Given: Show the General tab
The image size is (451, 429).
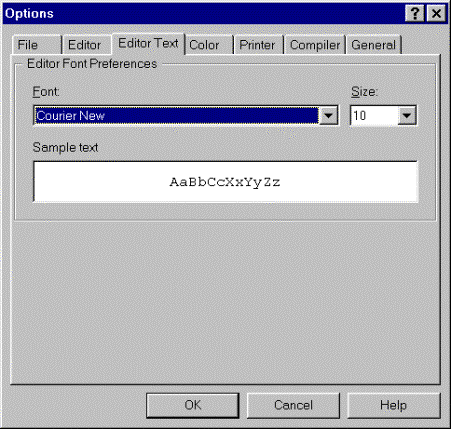Looking at the screenshot, I should coord(374,45).
